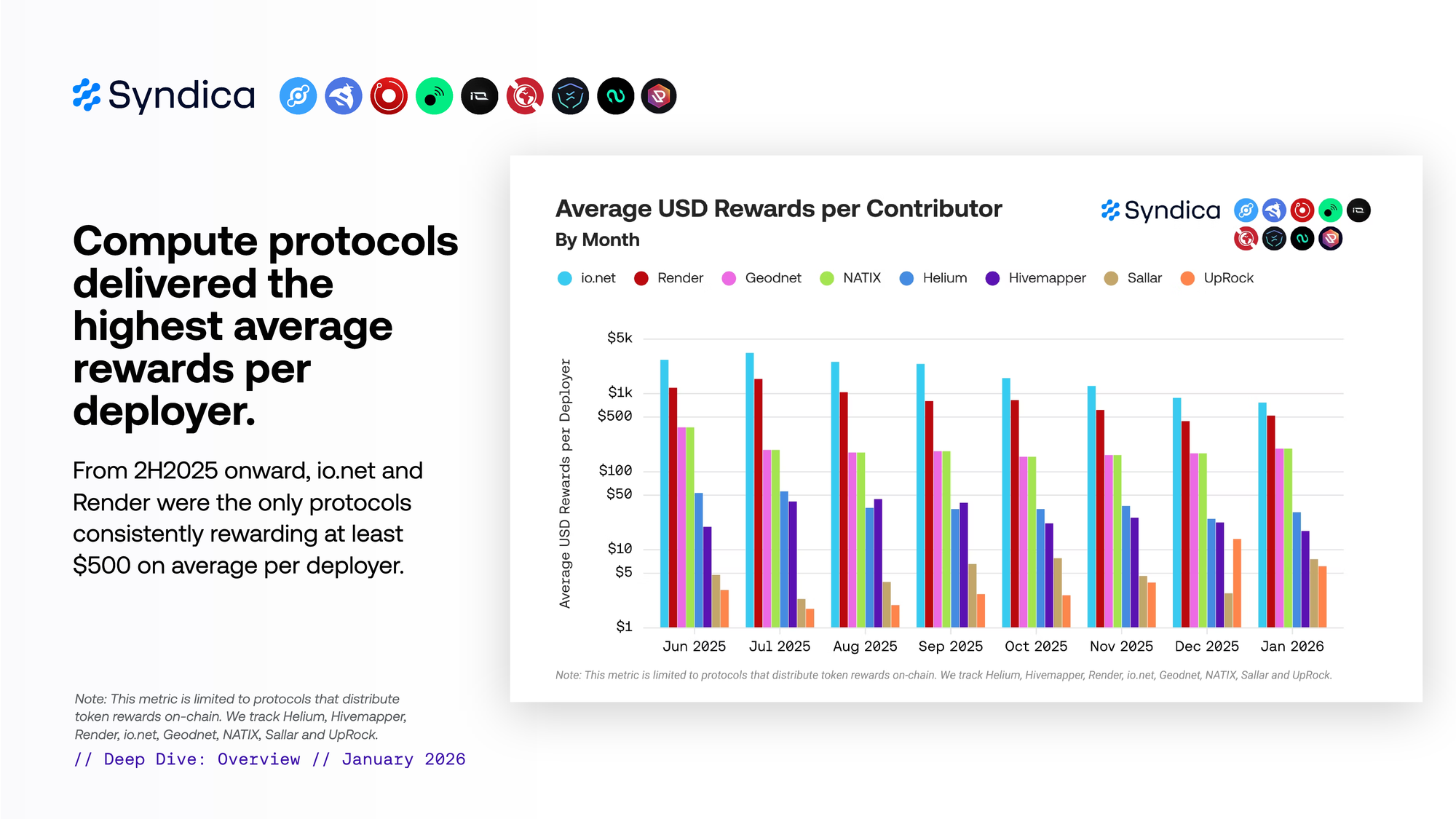Click the red Render ring logo
Screen dimensions: 1456x819
coord(389,96)
